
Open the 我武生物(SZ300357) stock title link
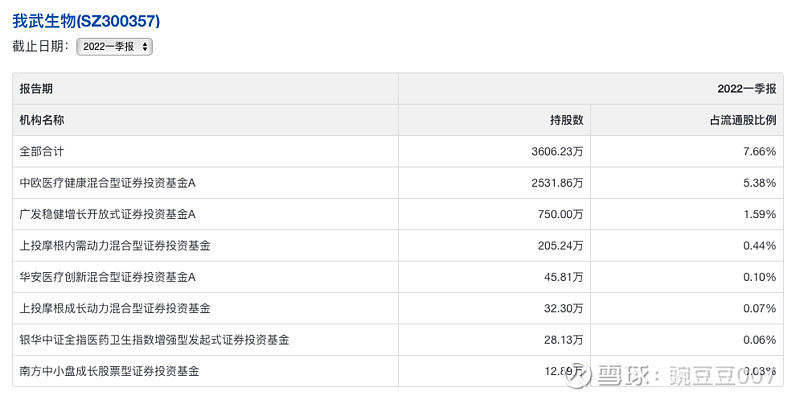(x=86, y=21)
